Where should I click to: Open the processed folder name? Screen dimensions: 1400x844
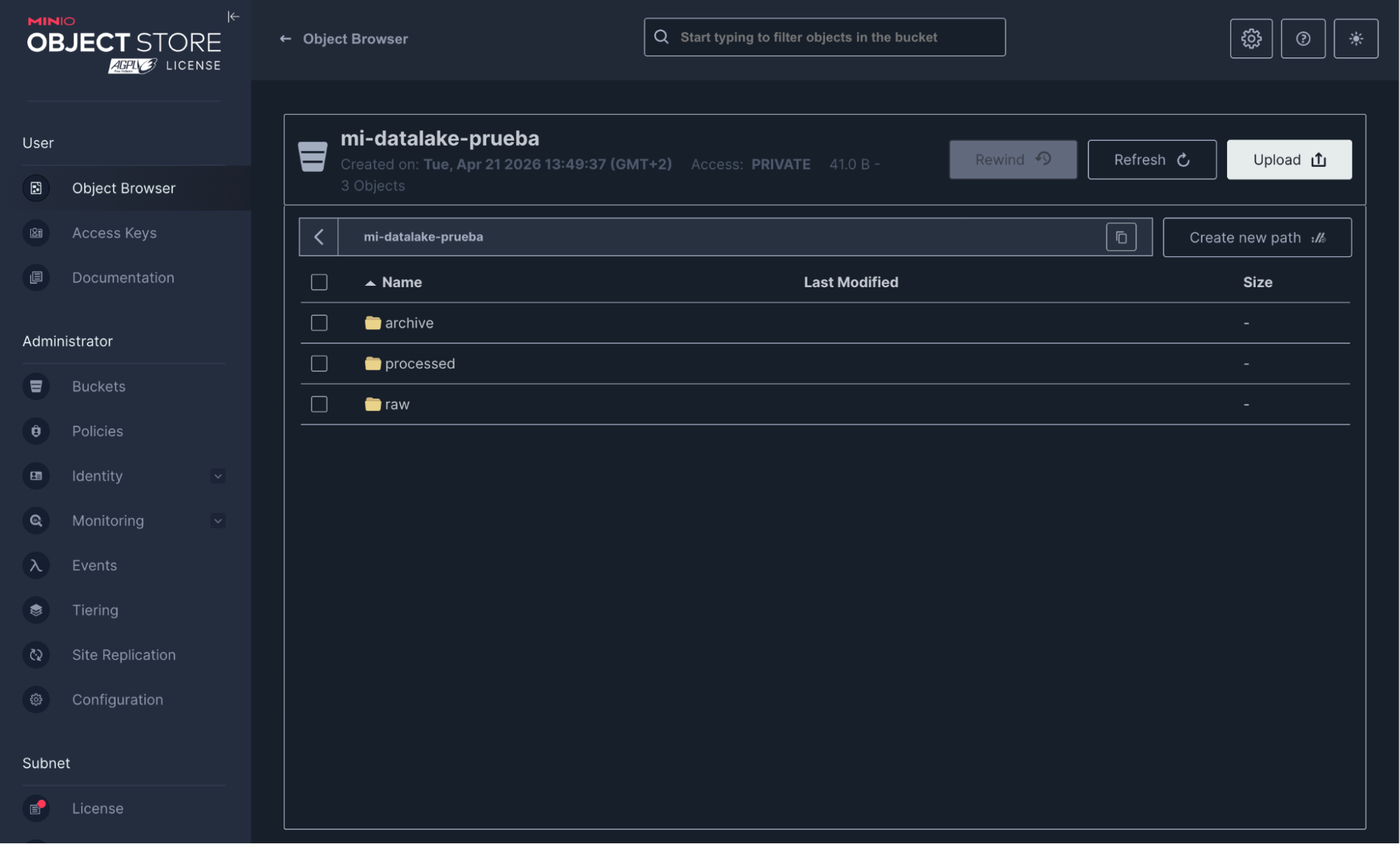pyautogui.click(x=420, y=364)
